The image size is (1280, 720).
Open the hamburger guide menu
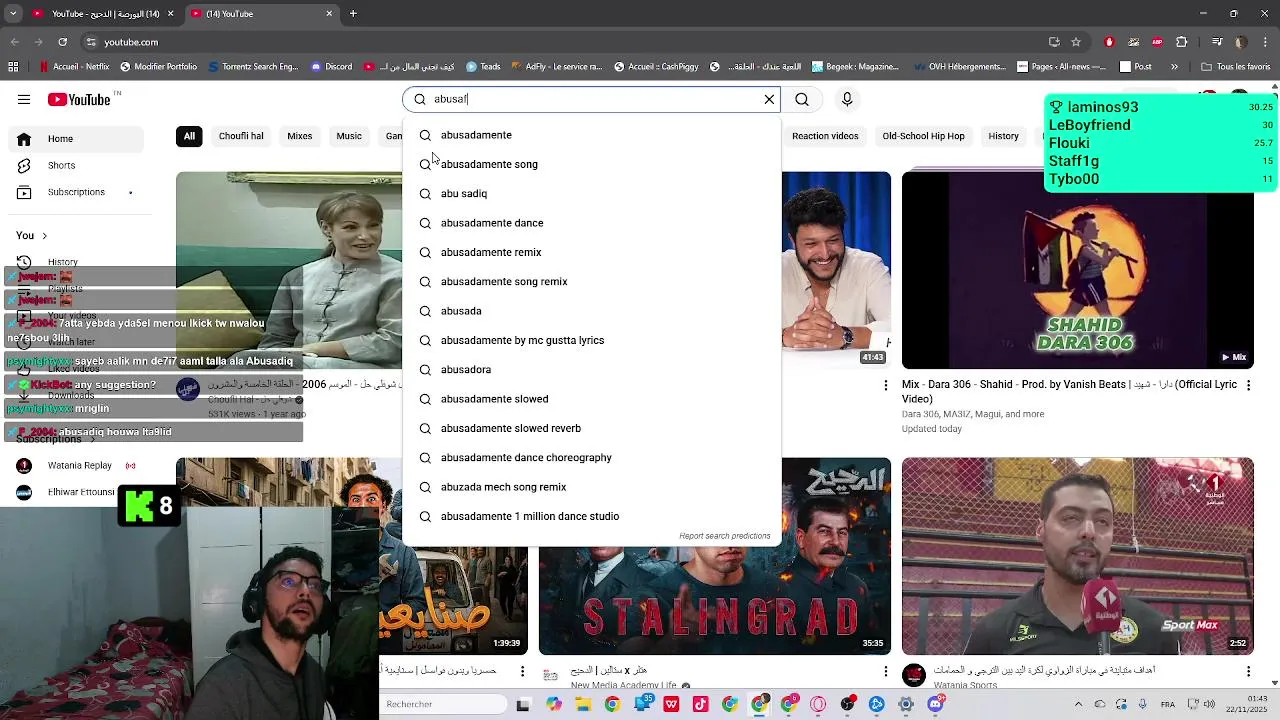24,99
